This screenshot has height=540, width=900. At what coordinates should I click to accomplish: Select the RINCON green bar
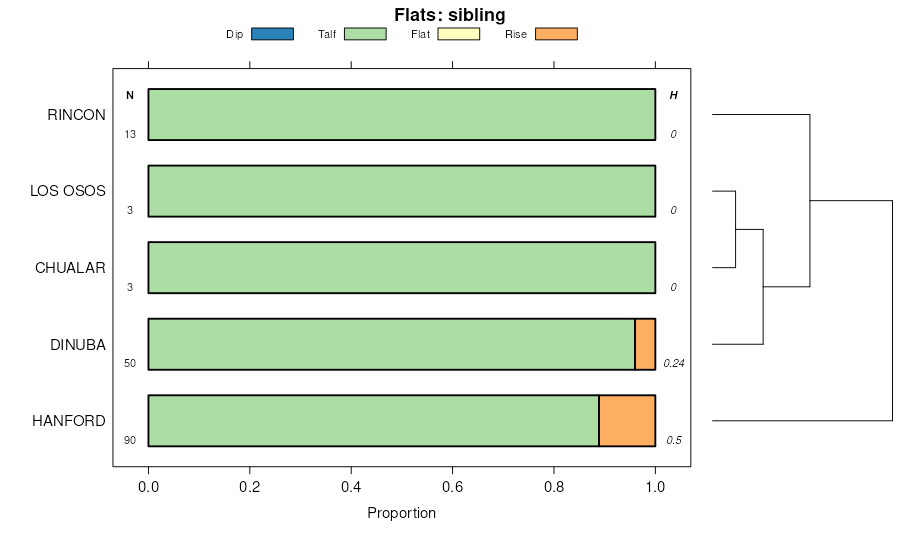[401, 114]
